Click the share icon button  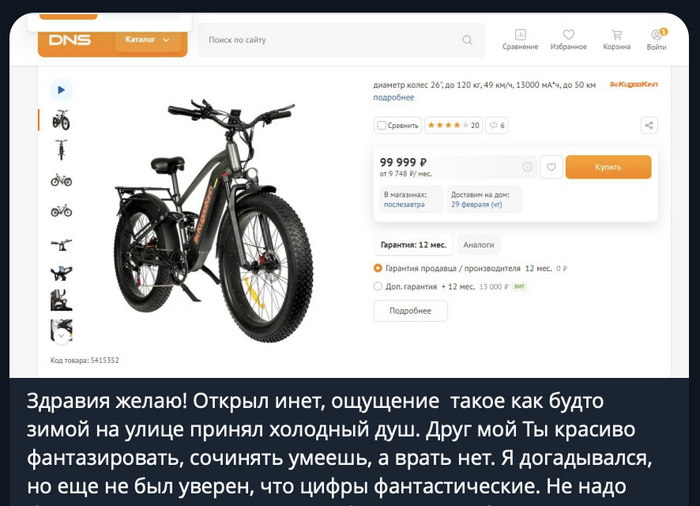[x=649, y=125]
